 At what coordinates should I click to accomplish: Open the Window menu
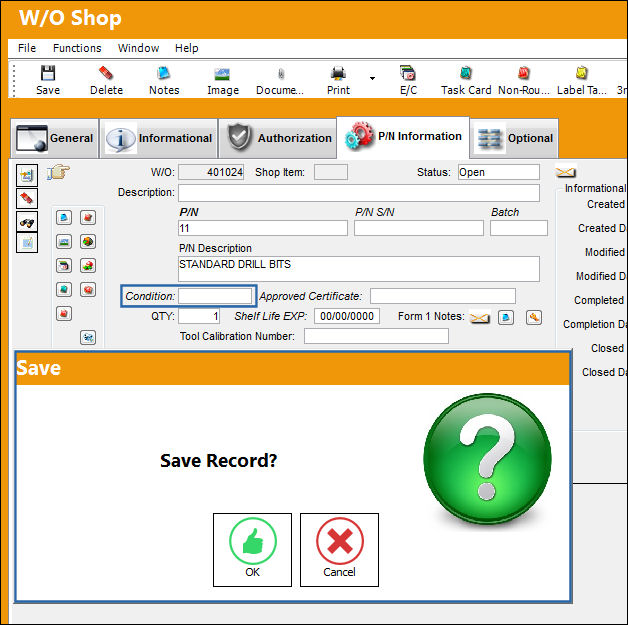138,48
